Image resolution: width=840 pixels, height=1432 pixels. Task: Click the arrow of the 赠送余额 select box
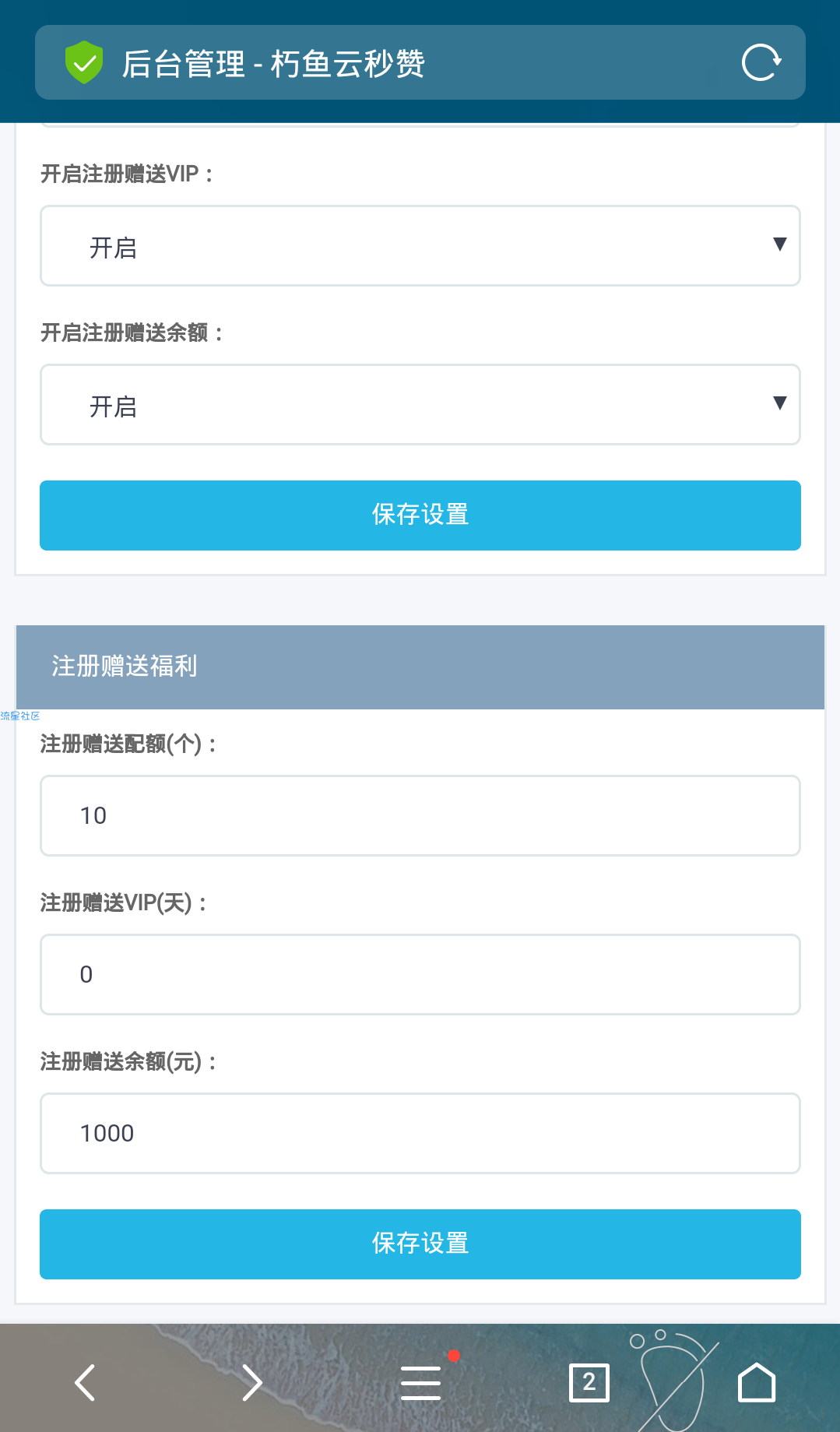(x=779, y=403)
